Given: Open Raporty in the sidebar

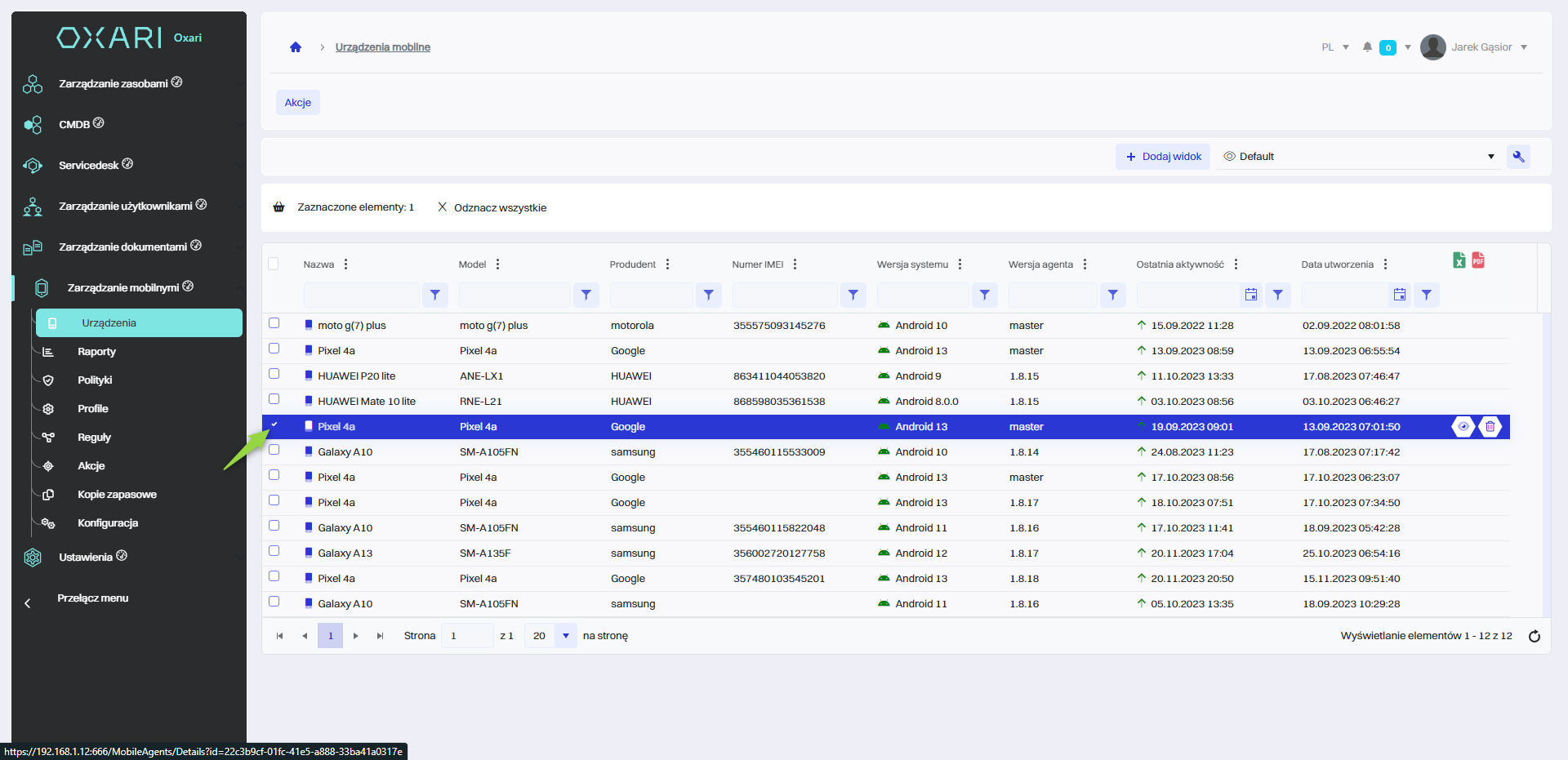Looking at the screenshot, I should [x=96, y=352].
